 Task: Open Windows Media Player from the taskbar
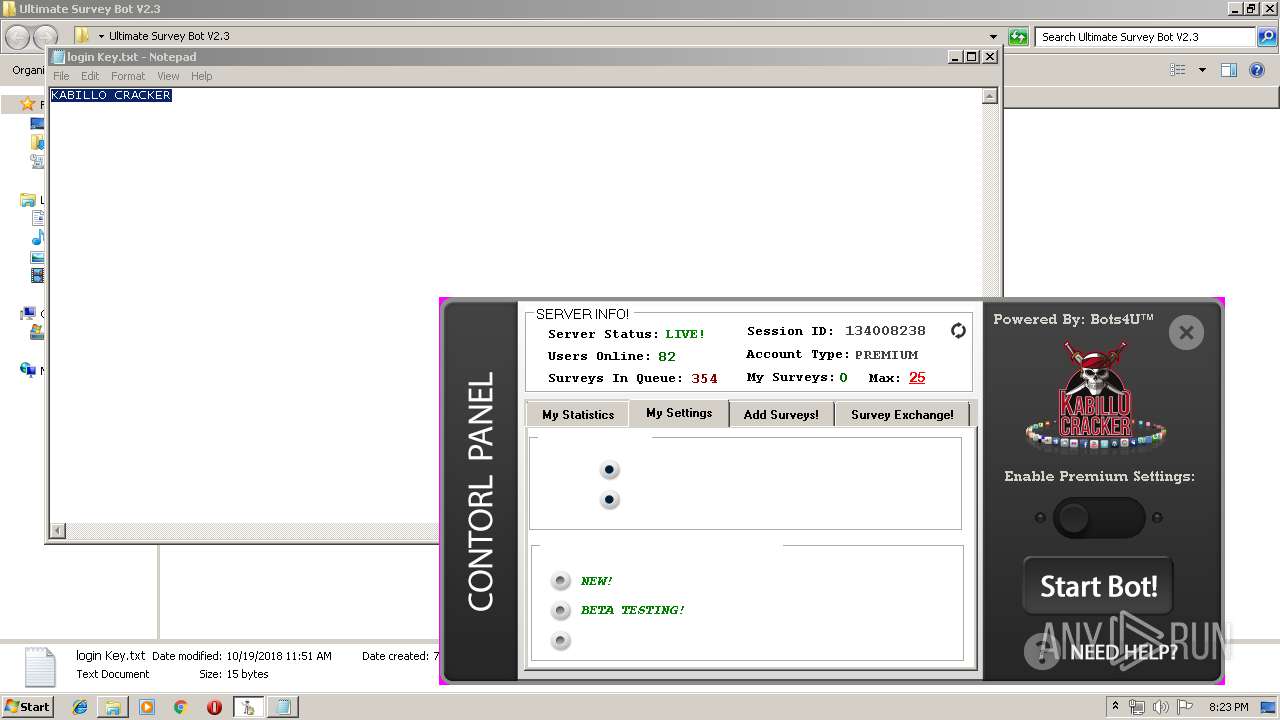click(x=147, y=707)
